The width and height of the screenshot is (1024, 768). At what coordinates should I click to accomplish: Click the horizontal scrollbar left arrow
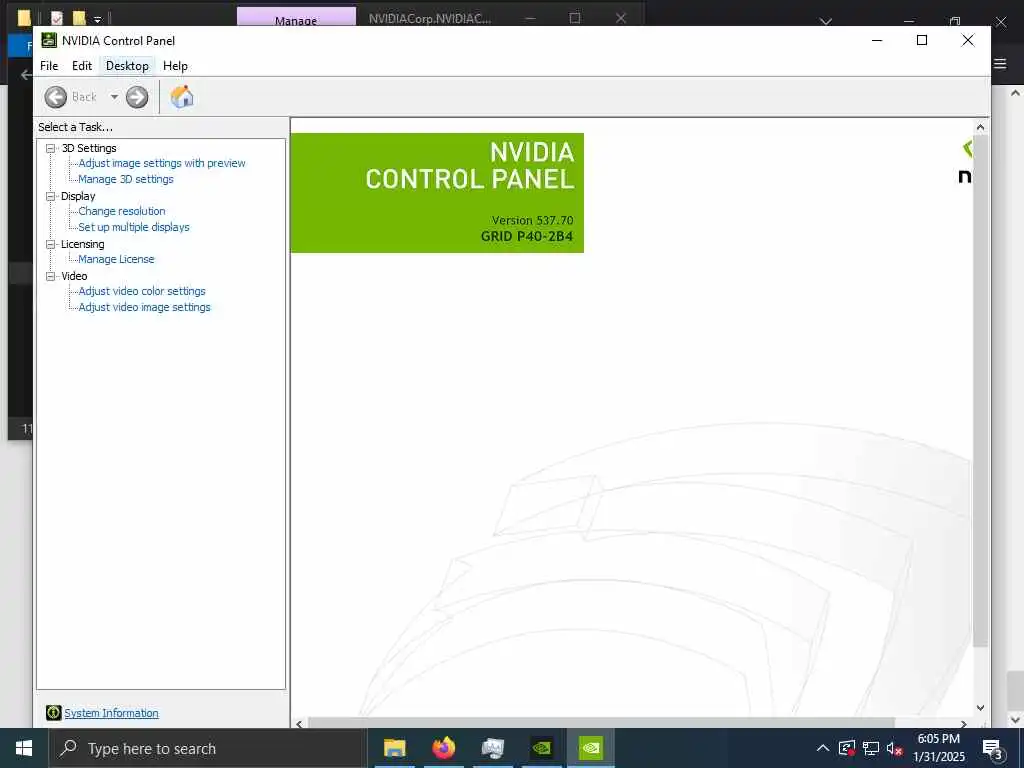click(299, 724)
